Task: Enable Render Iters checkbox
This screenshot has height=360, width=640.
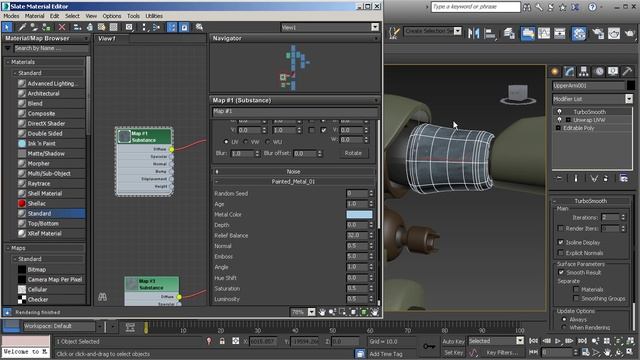Action: click(x=560, y=228)
